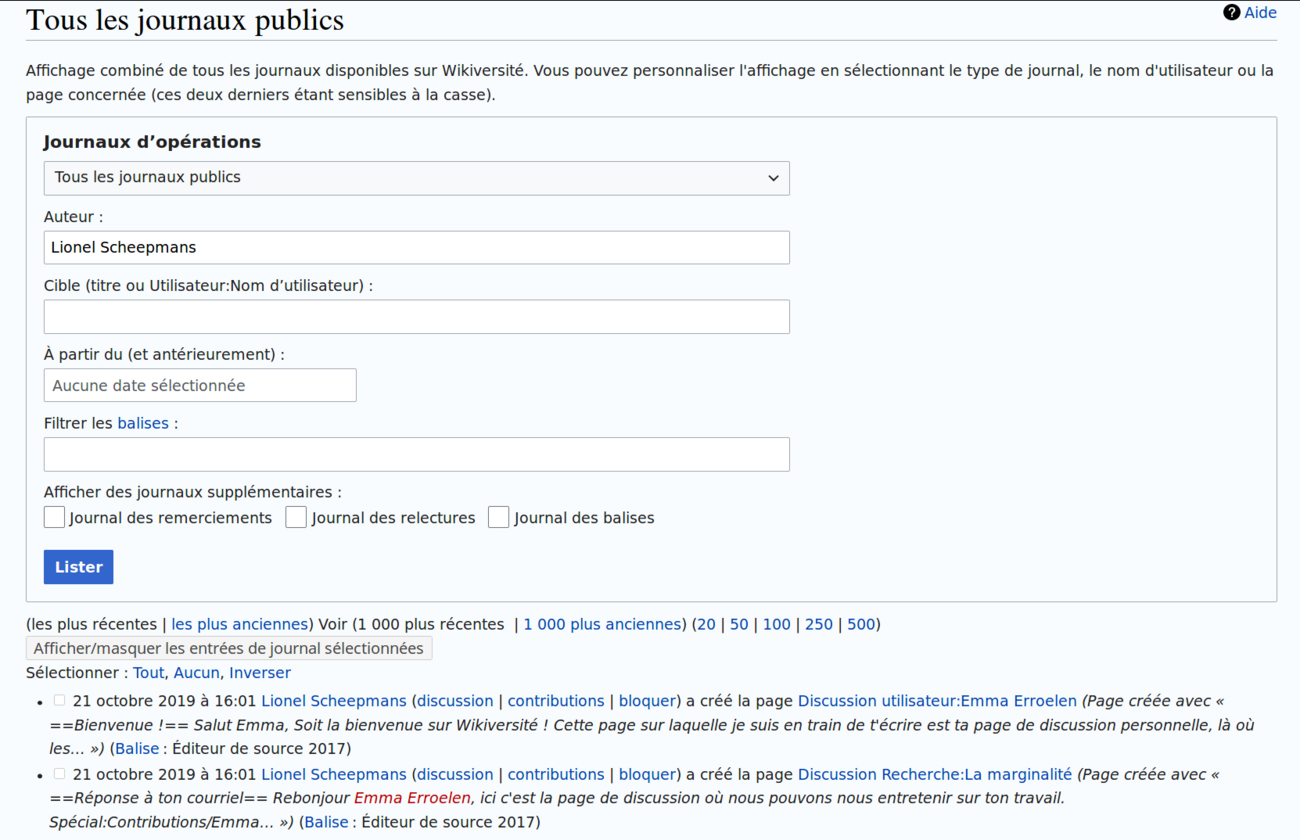Open 'Balise' link in Emma Erroelen entry
This screenshot has height=840, width=1300.
pyautogui.click(x=137, y=748)
